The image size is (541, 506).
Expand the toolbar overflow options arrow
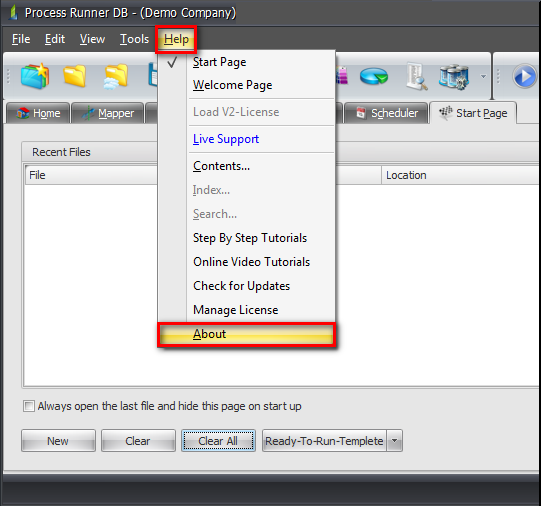[x=484, y=77]
